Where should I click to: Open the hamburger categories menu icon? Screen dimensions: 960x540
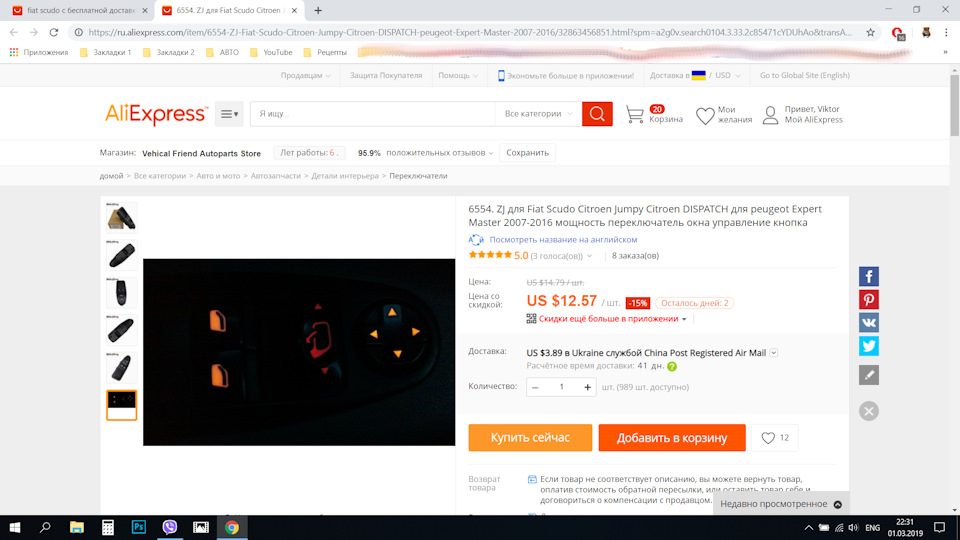229,114
